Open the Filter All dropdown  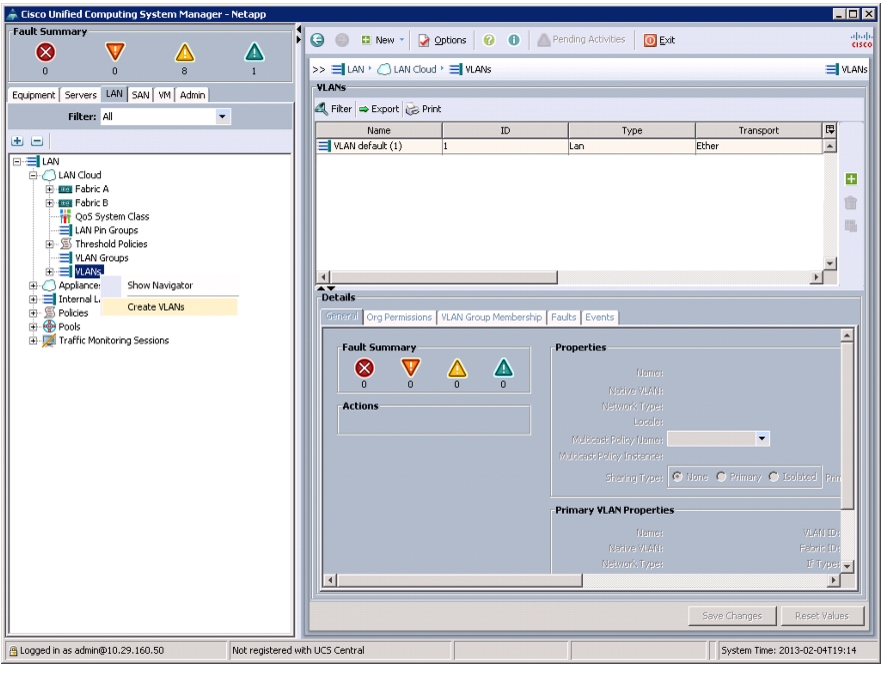click(x=222, y=117)
